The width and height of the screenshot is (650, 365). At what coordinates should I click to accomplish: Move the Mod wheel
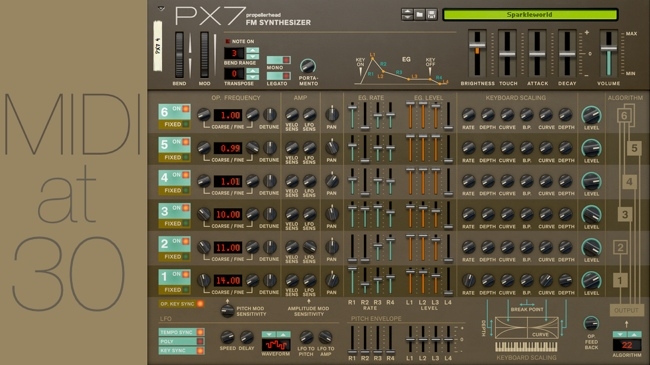[x=204, y=55]
